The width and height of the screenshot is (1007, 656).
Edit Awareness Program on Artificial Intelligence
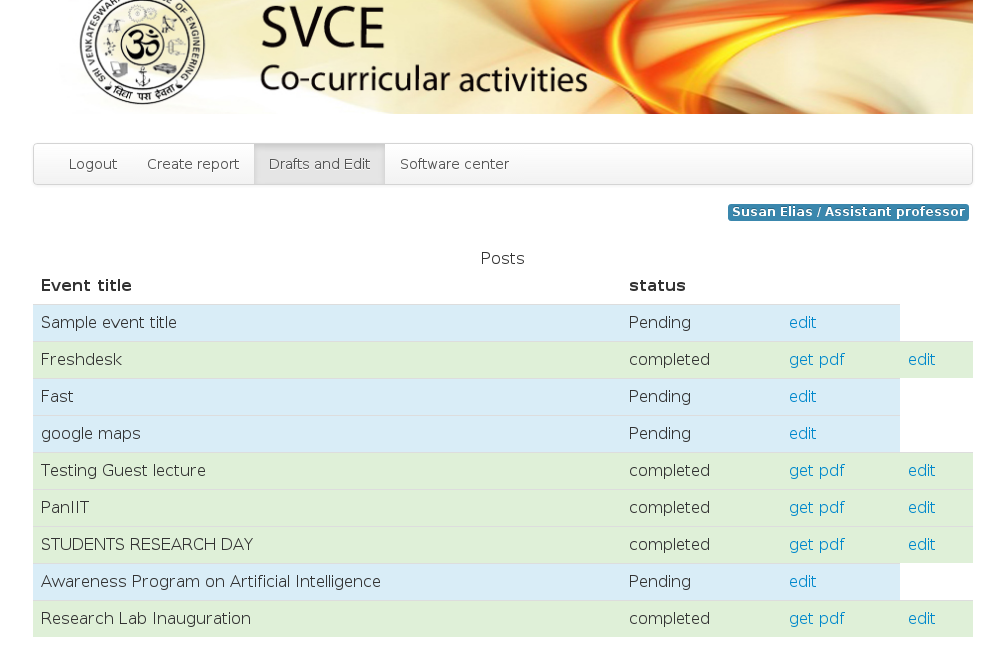click(x=802, y=582)
